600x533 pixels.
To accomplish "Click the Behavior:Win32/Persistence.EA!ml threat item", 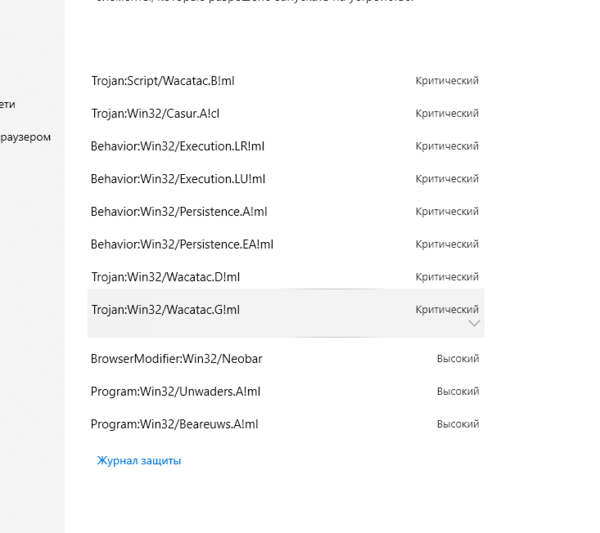I will (181, 244).
